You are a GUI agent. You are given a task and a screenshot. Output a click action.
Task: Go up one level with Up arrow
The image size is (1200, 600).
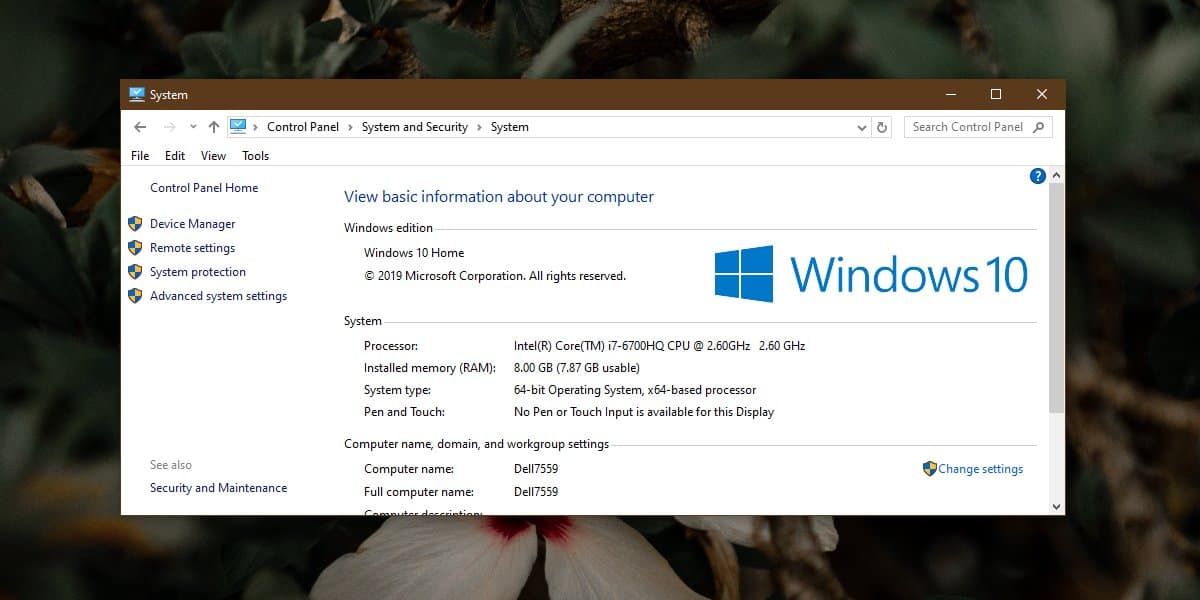tap(213, 127)
